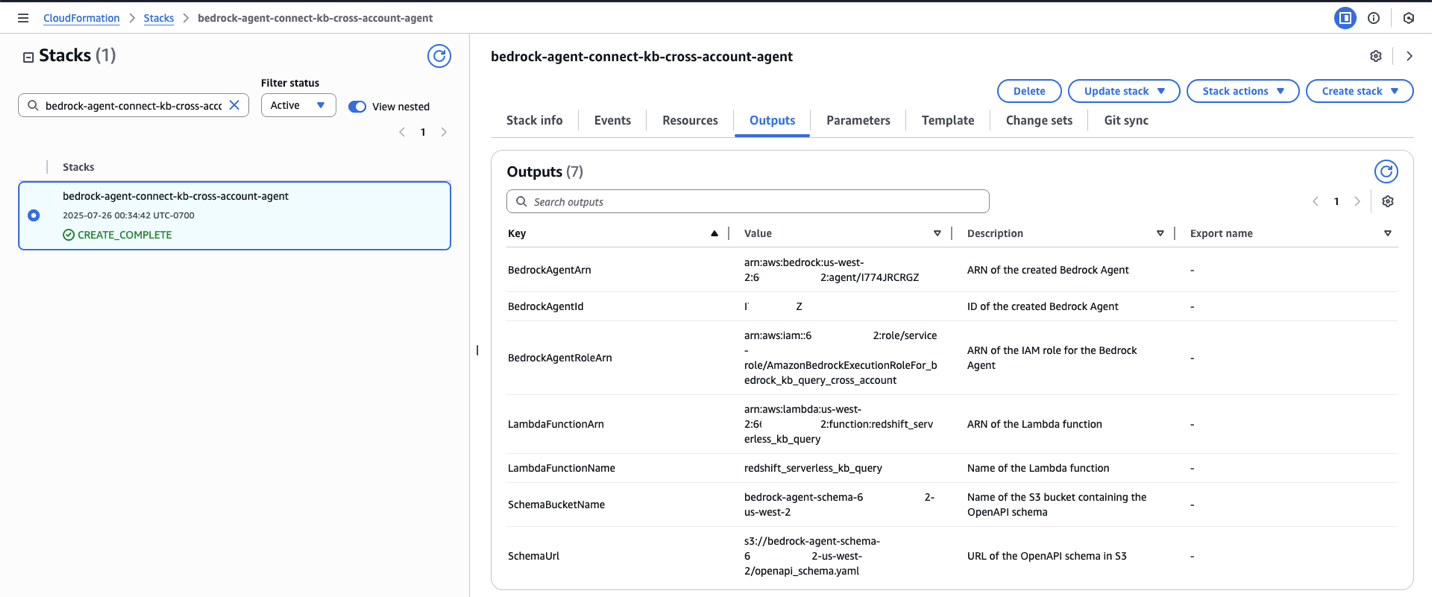Open the hamburger navigation menu
This screenshot has width=1432, height=597.
click(x=23, y=18)
